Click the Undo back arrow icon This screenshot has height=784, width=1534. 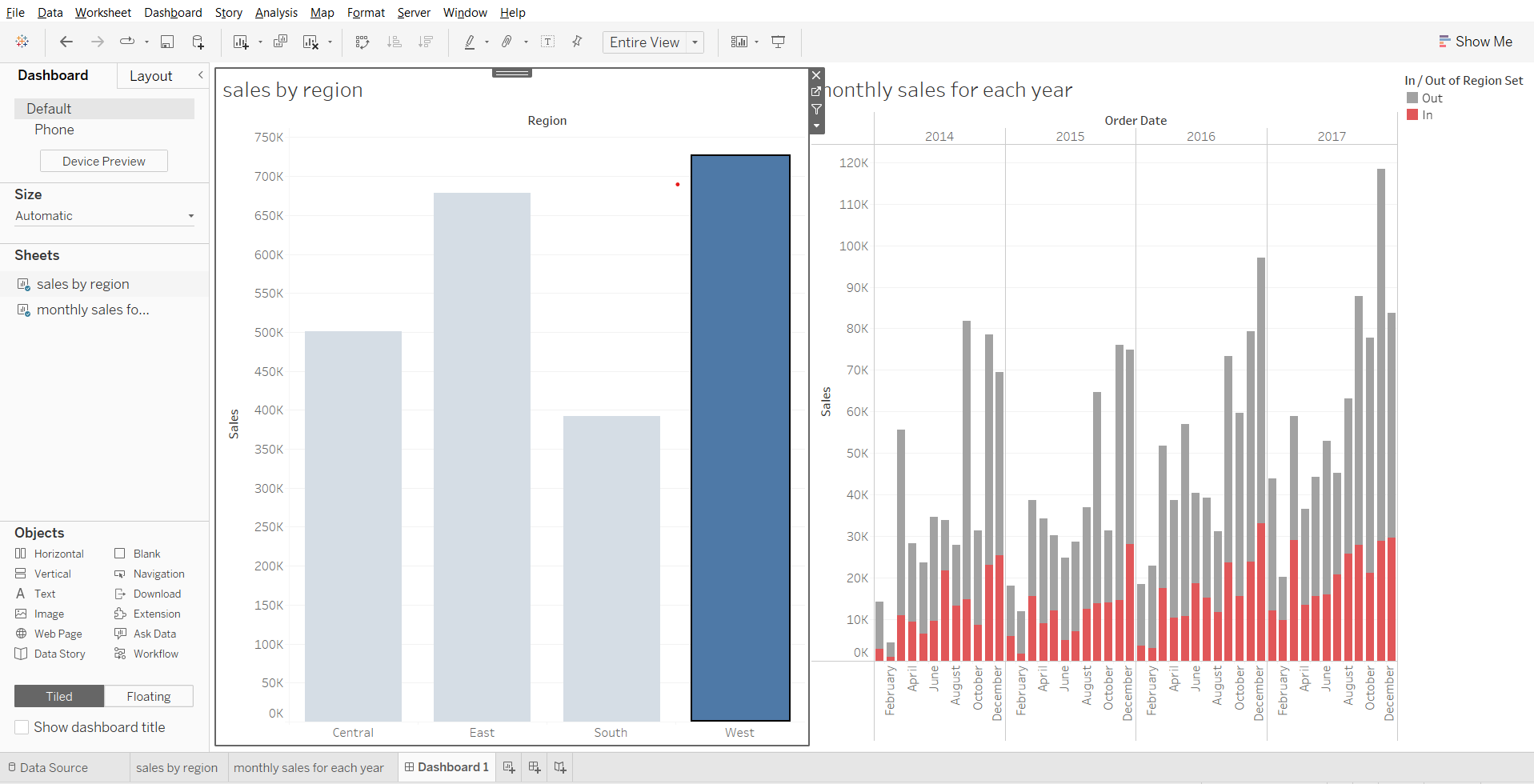[66, 42]
